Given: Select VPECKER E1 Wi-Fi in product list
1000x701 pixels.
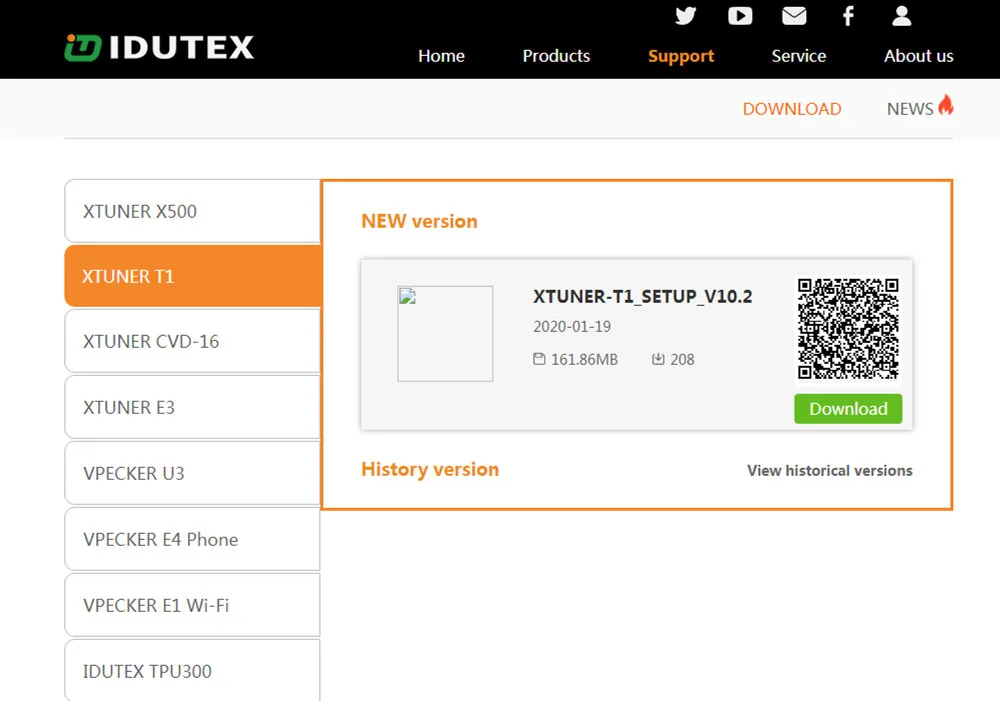Looking at the screenshot, I should (x=193, y=605).
